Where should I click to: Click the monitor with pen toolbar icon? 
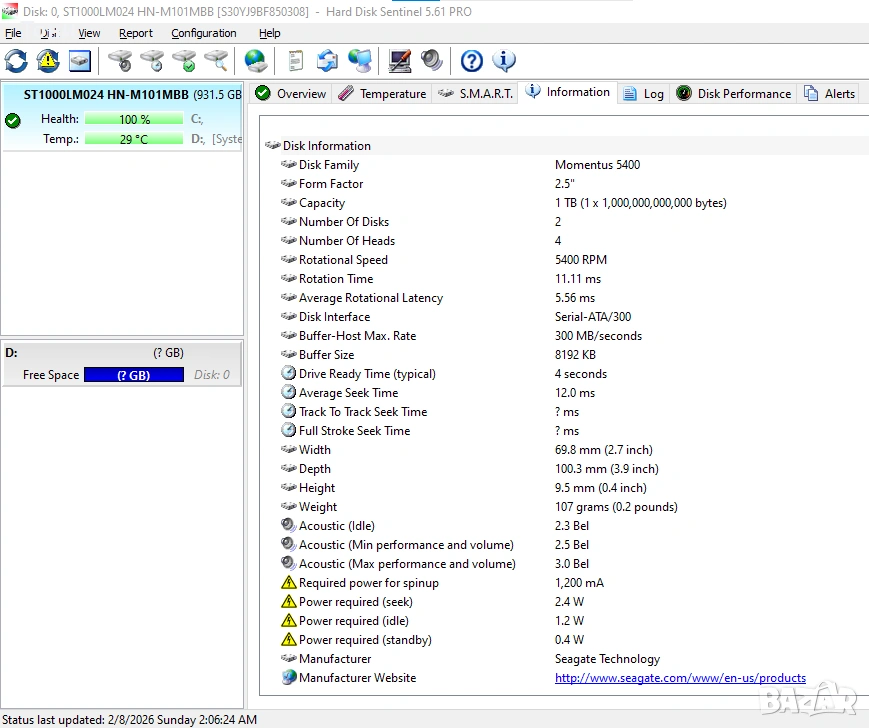click(x=400, y=61)
